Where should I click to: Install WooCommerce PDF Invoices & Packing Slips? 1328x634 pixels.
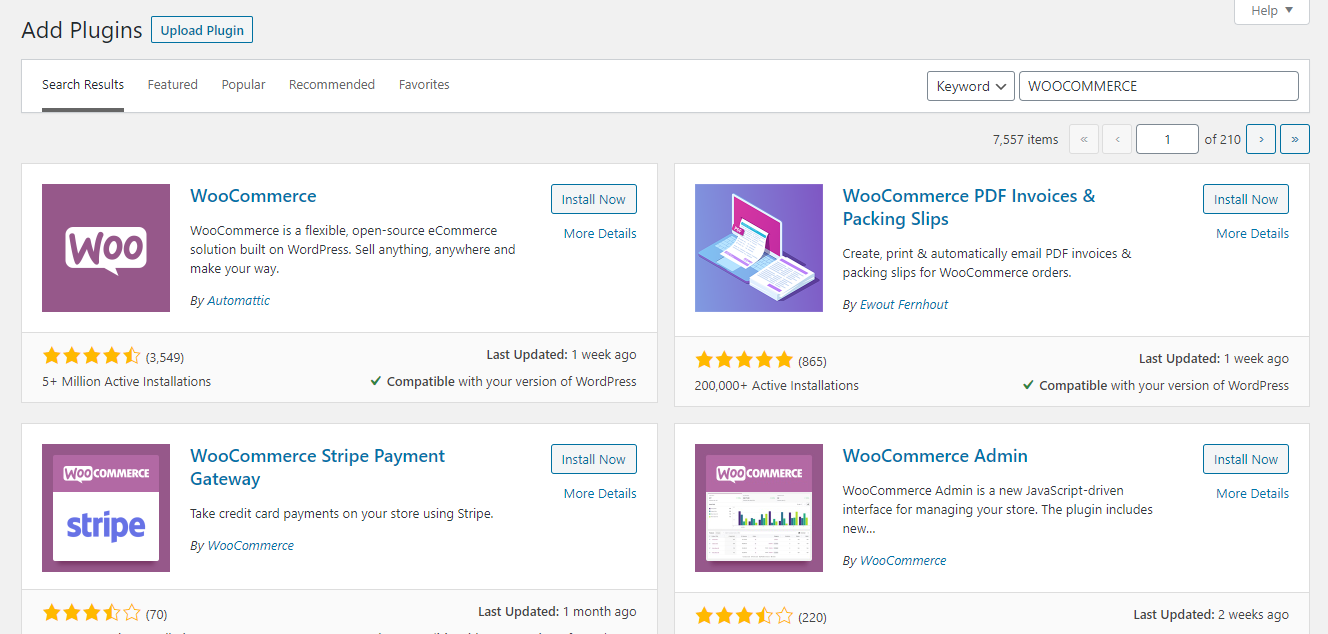[x=1246, y=199]
